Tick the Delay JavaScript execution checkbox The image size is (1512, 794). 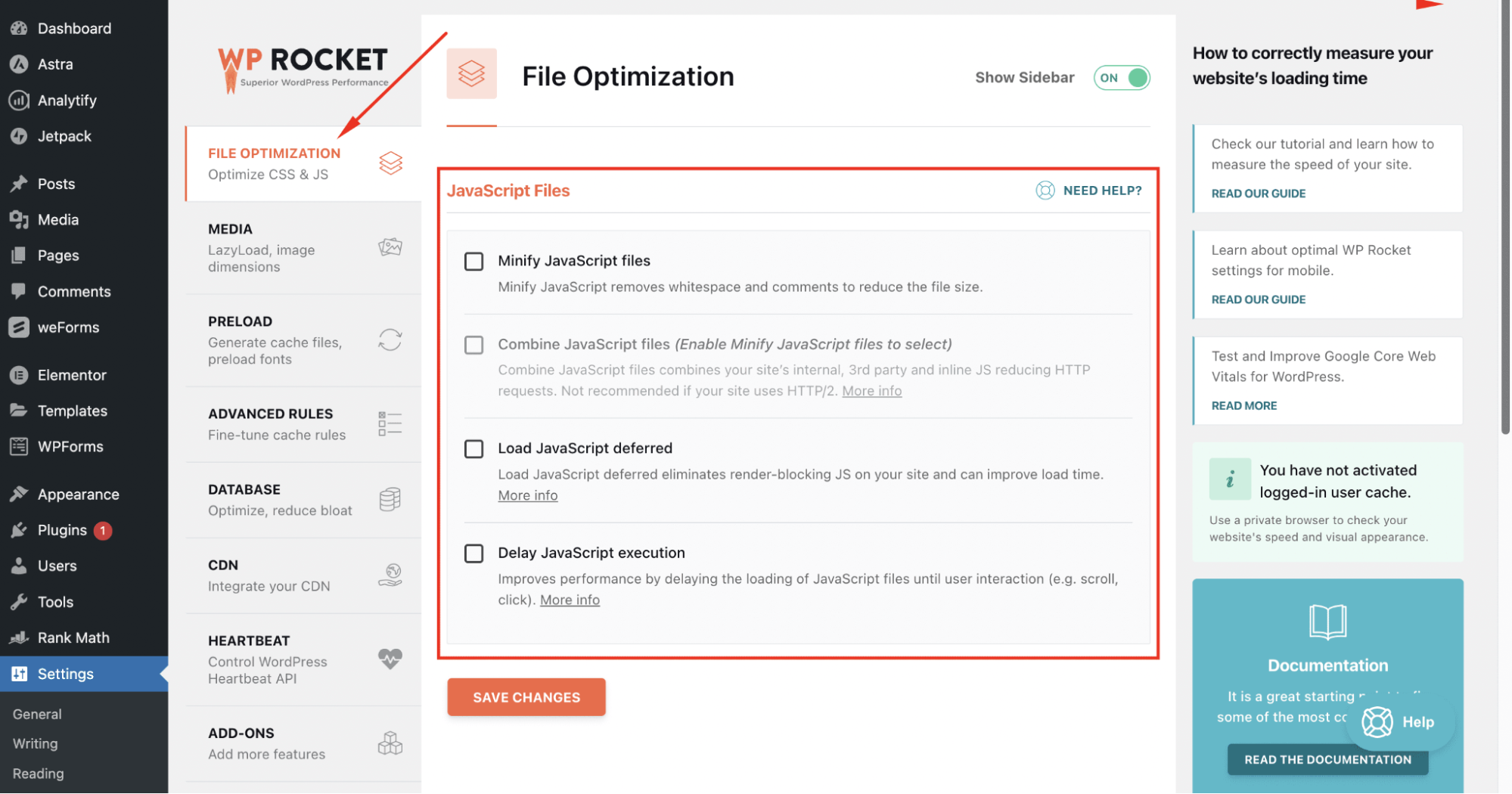point(474,554)
